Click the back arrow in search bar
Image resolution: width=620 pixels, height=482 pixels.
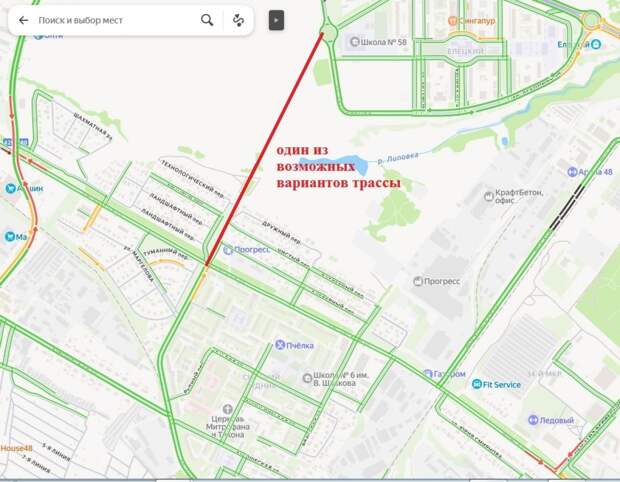(x=23, y=20)
